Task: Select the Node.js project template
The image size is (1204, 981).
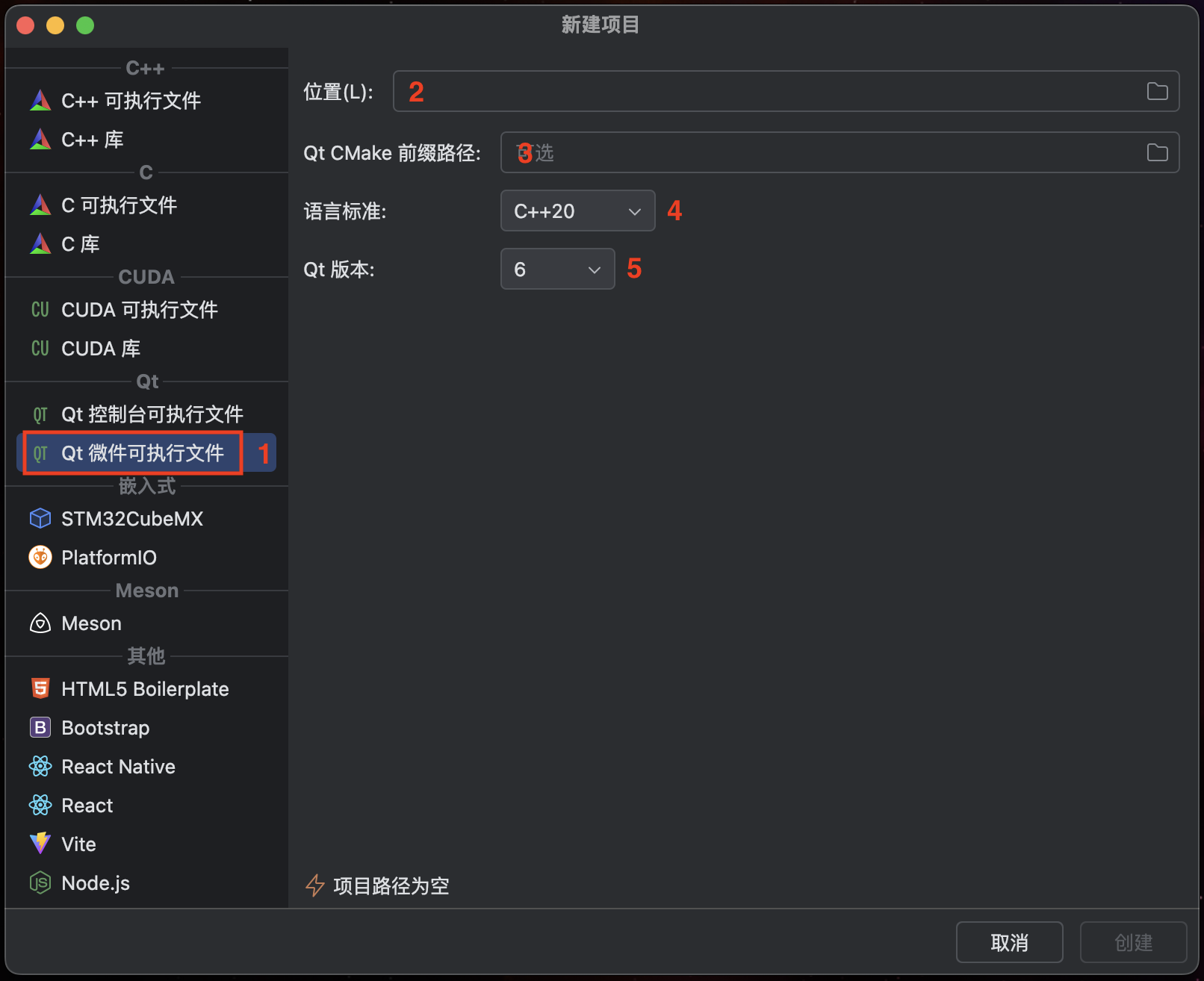Action: pyautogui.click(x=96, y=882)
